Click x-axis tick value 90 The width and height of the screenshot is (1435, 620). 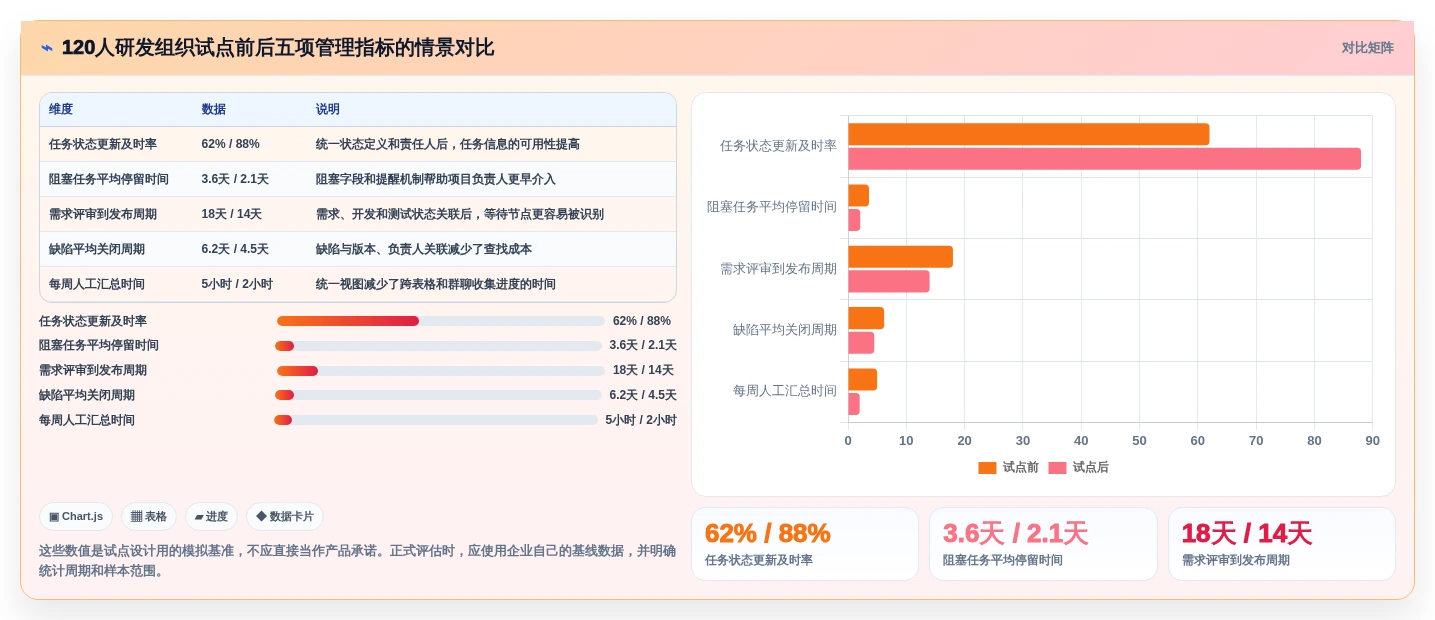click(1372, 441)
